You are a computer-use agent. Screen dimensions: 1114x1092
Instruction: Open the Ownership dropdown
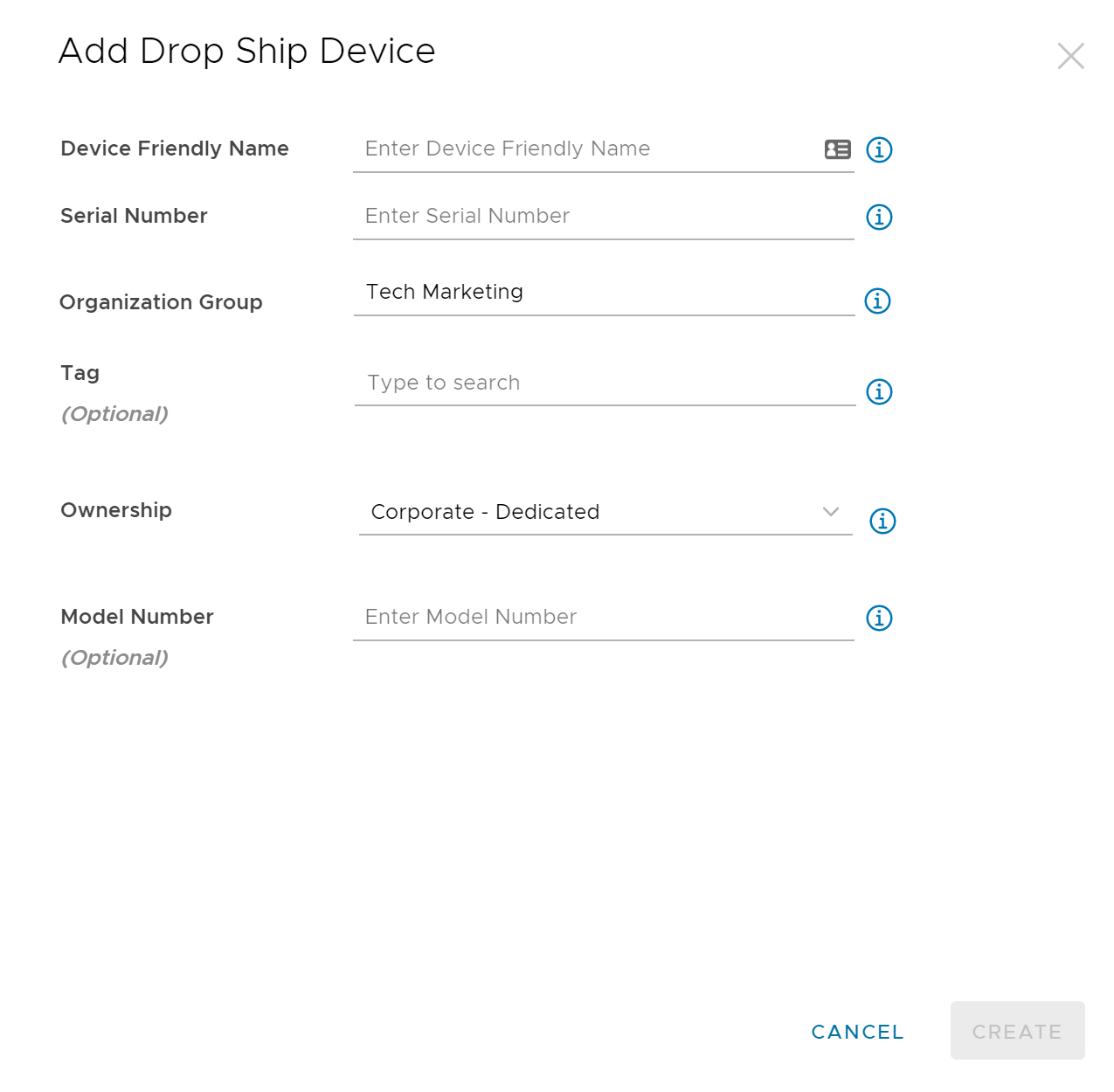point(605,512)
